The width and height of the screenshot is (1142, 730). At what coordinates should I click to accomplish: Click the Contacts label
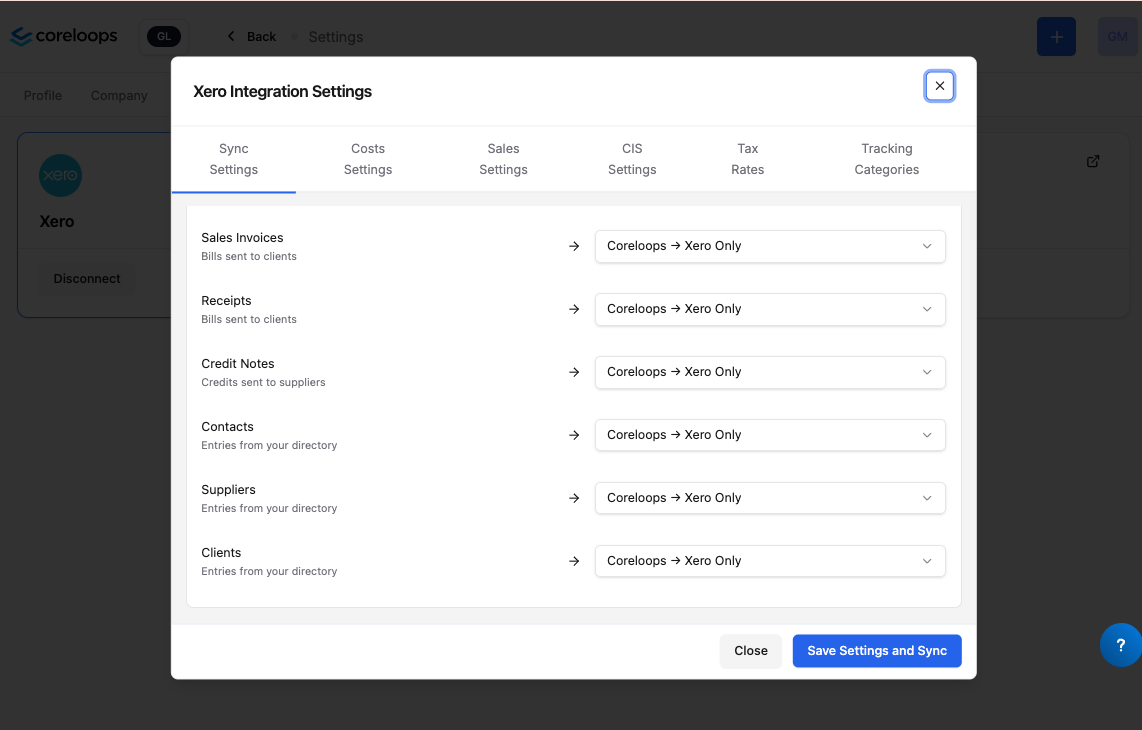pos(227,427)
